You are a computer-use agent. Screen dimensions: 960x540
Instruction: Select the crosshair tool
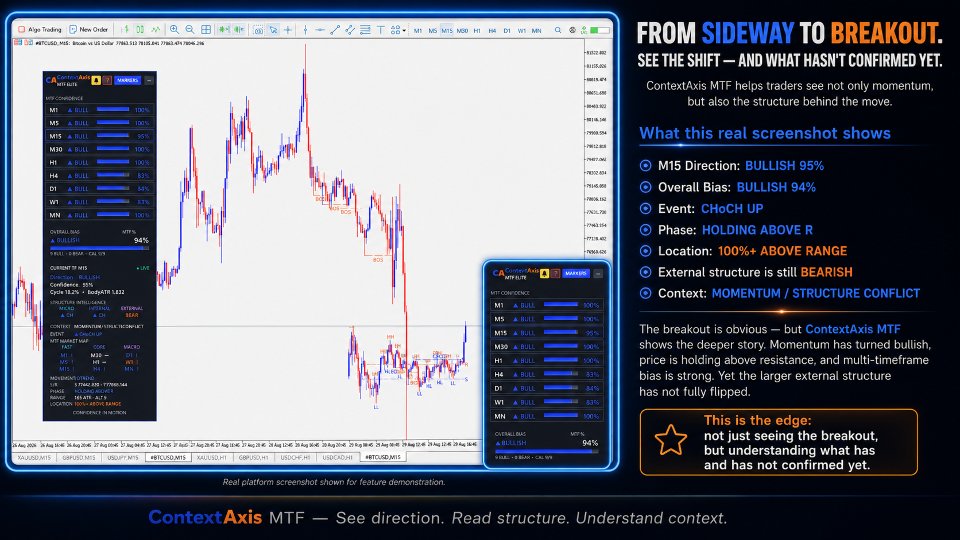pos(288,29)
